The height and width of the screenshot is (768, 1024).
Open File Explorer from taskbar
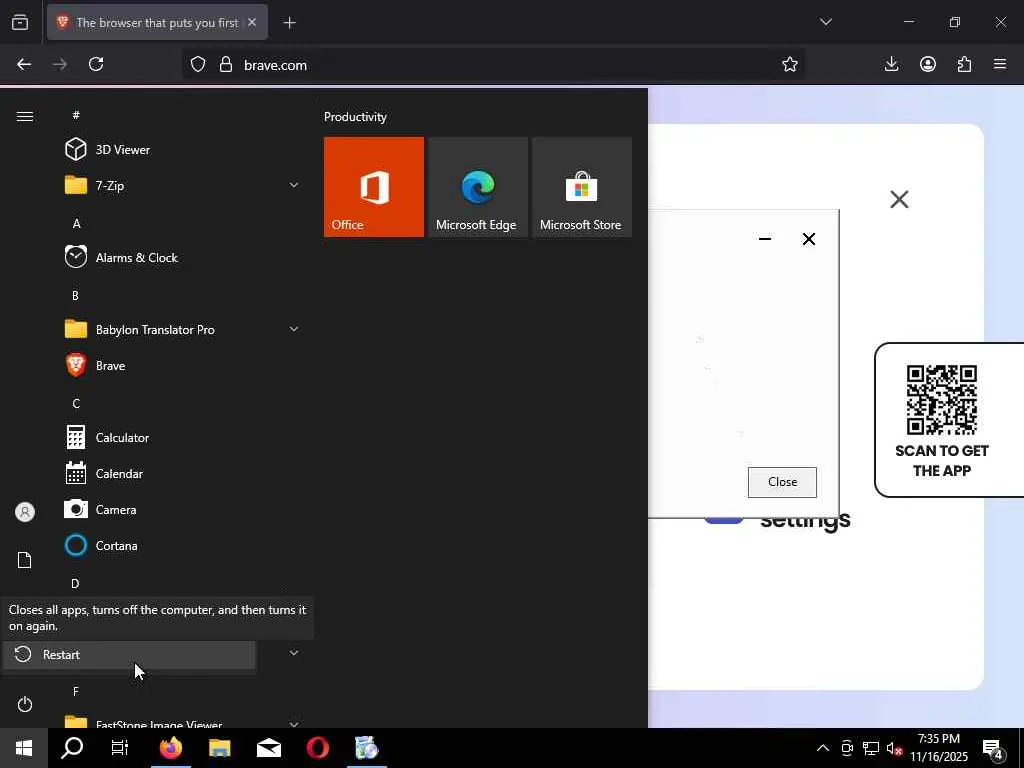point(220,748)
